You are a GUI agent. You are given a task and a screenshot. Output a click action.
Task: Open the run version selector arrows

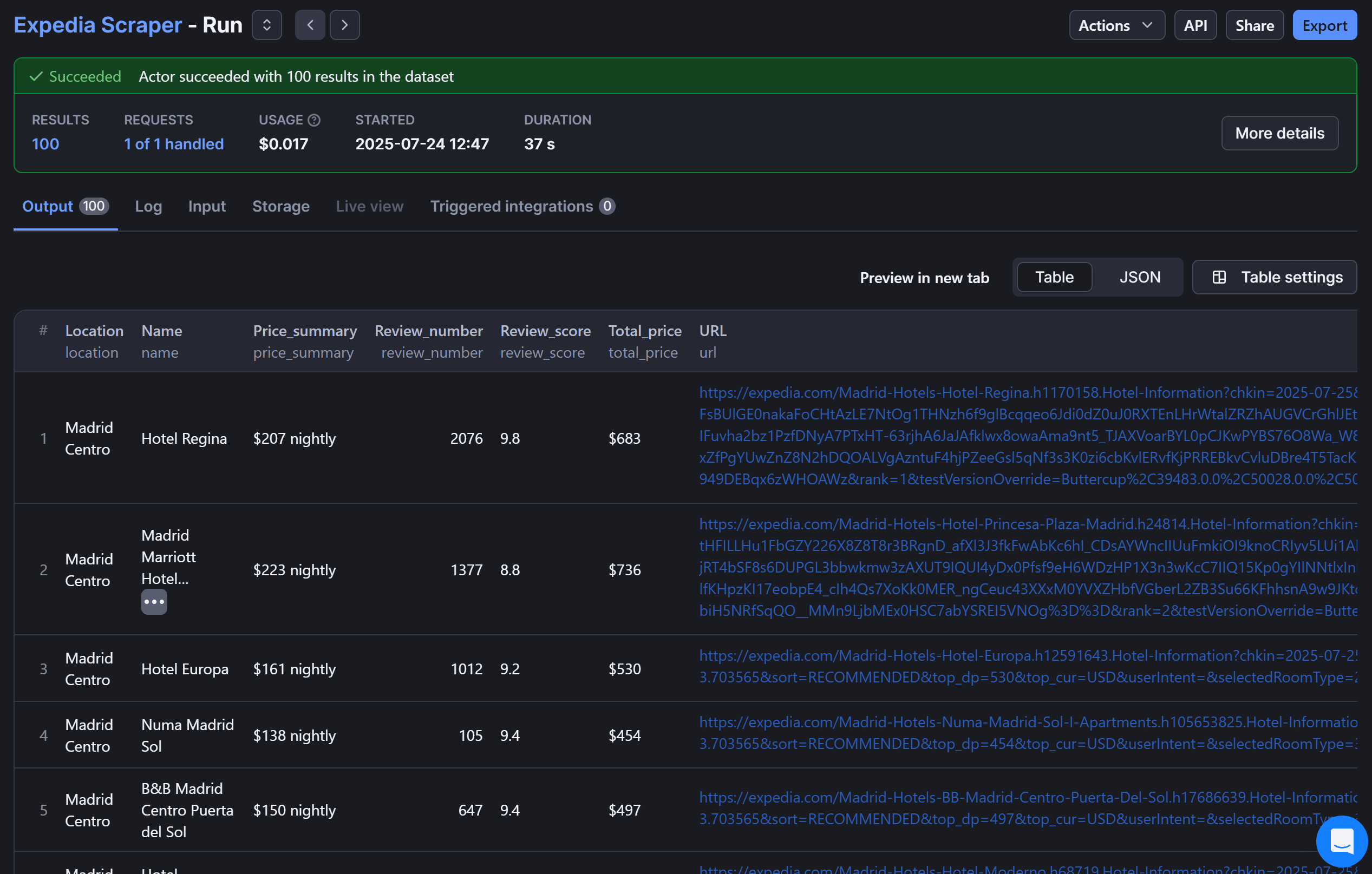click(265, 24)
